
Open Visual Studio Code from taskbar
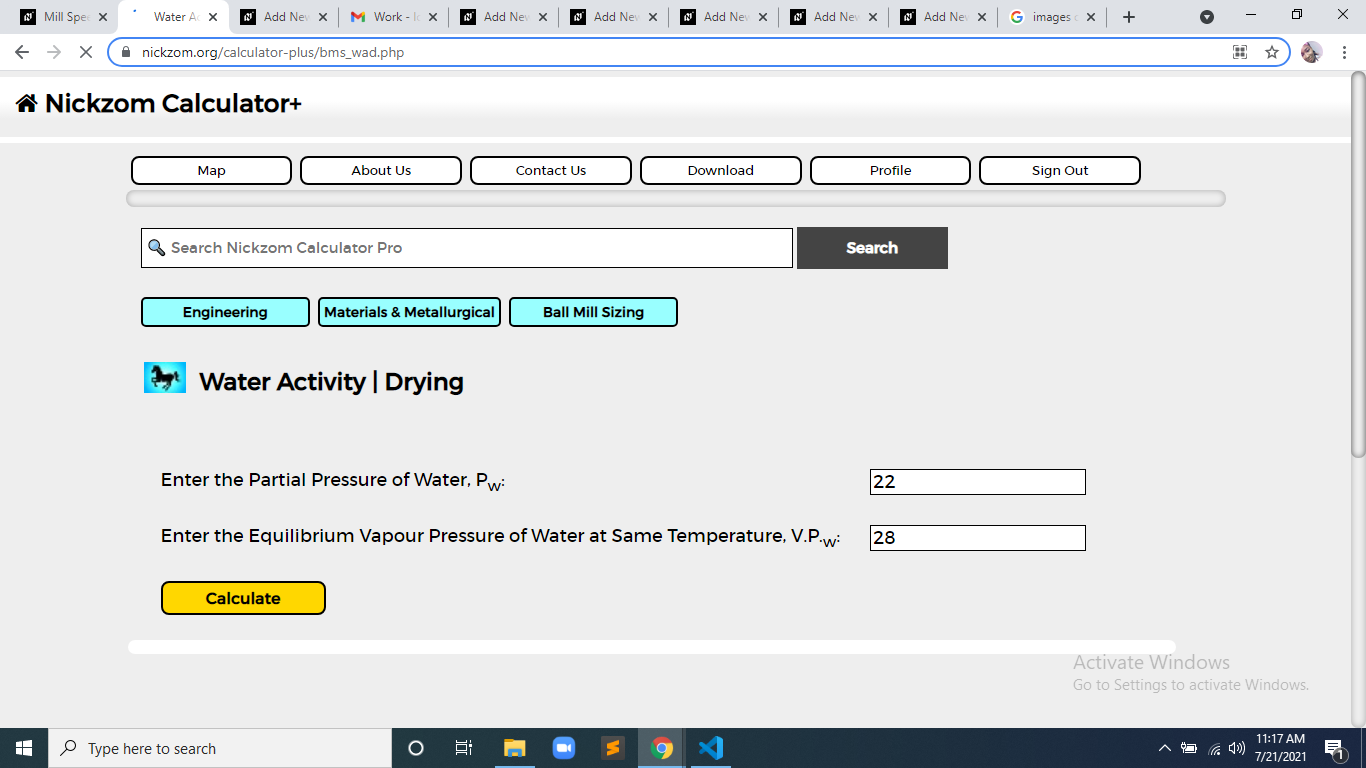pos(710,748)
